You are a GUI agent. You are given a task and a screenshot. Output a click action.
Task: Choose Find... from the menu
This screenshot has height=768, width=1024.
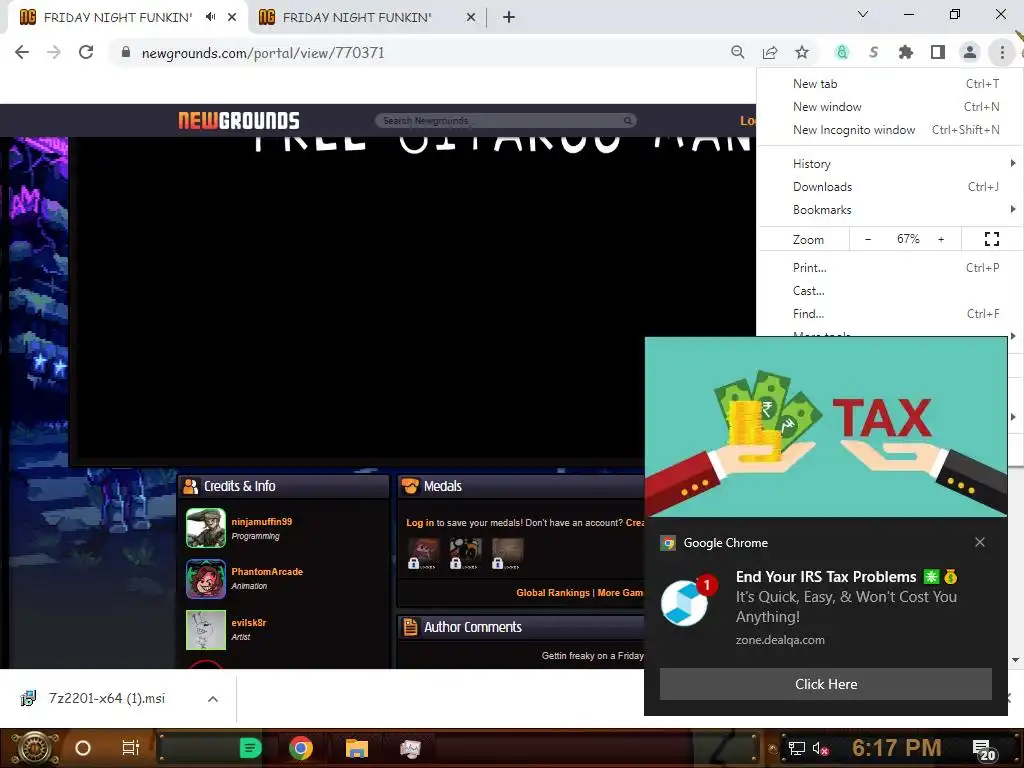(x=889, y=313)
